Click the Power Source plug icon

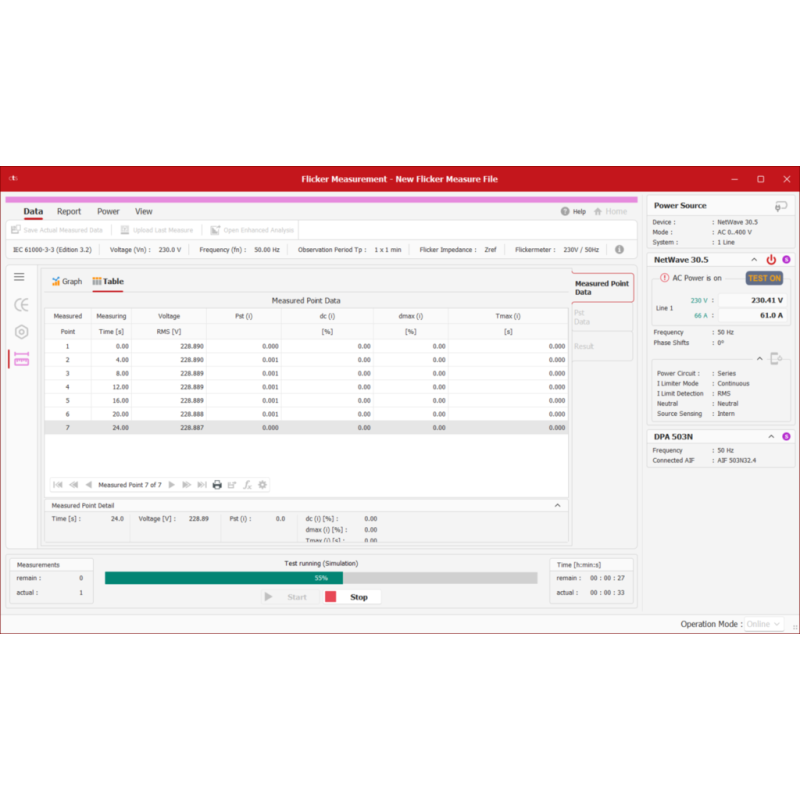click(x=780, y=206)
